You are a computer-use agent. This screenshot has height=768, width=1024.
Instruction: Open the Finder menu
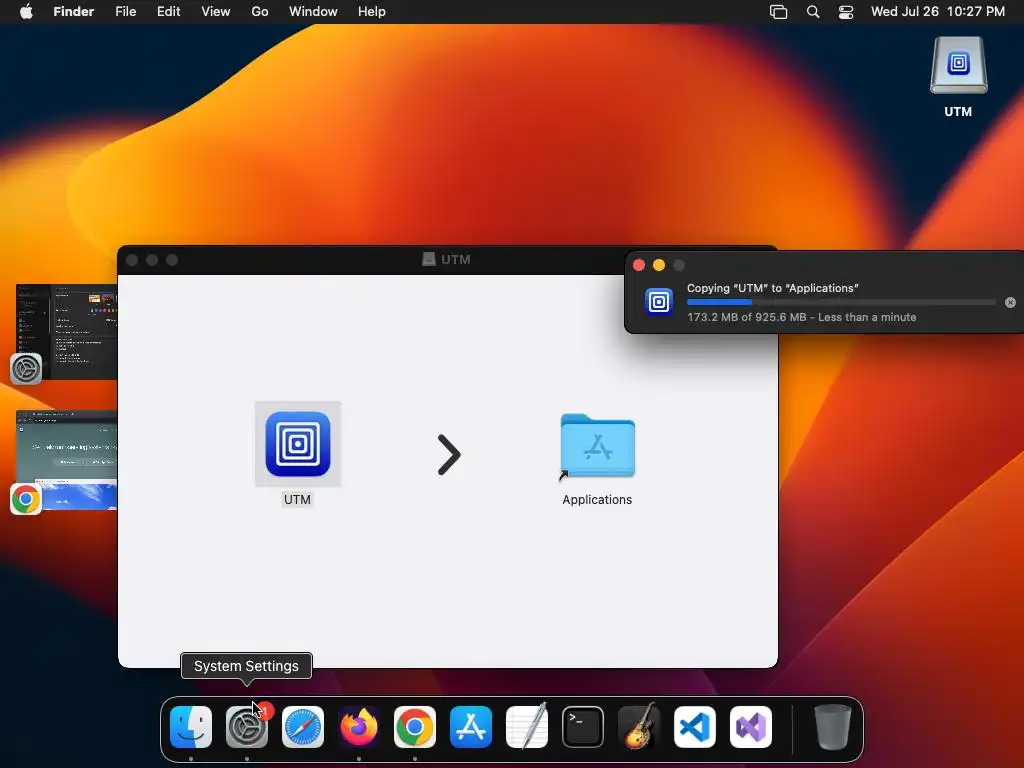click(x=74, y=12)
